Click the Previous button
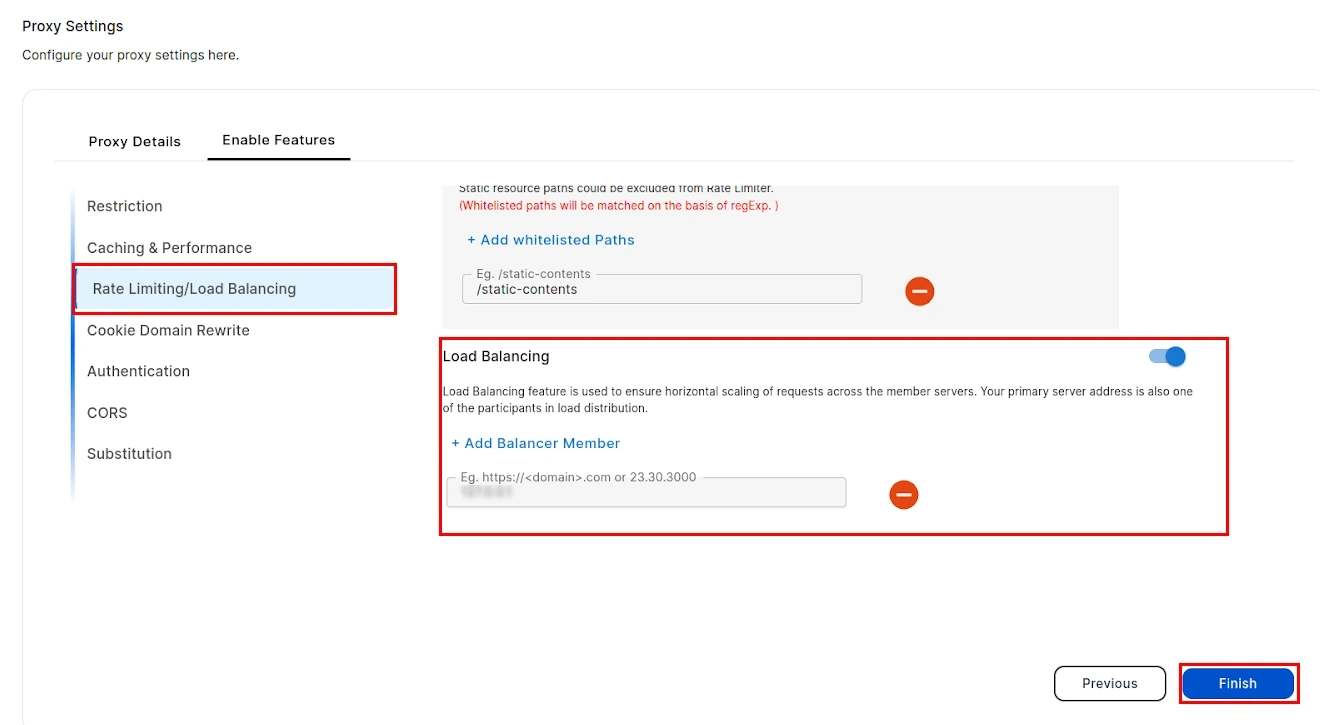The width and height of the screenshot is (1320, 725). click(1110, 683)
